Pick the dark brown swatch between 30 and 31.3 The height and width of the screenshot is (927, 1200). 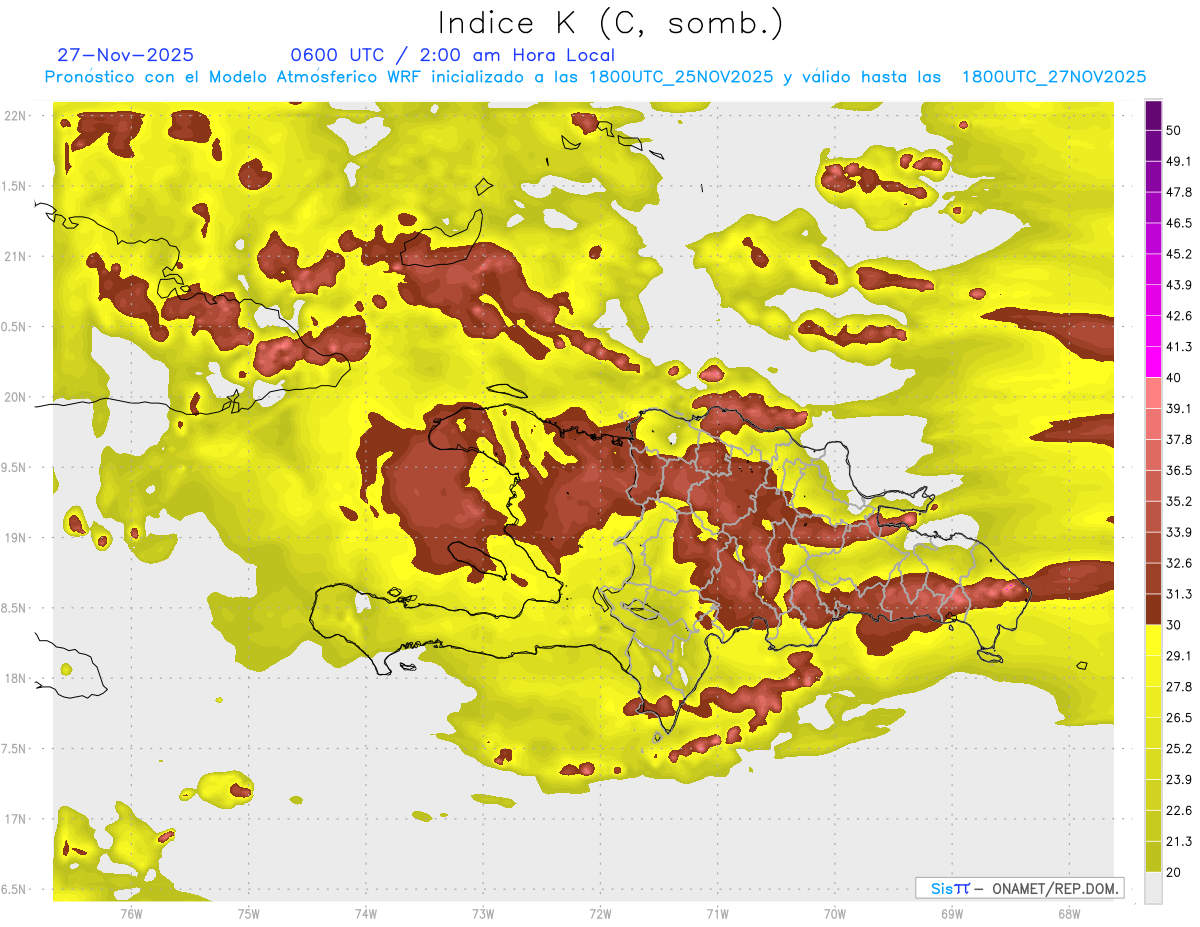1153,609
